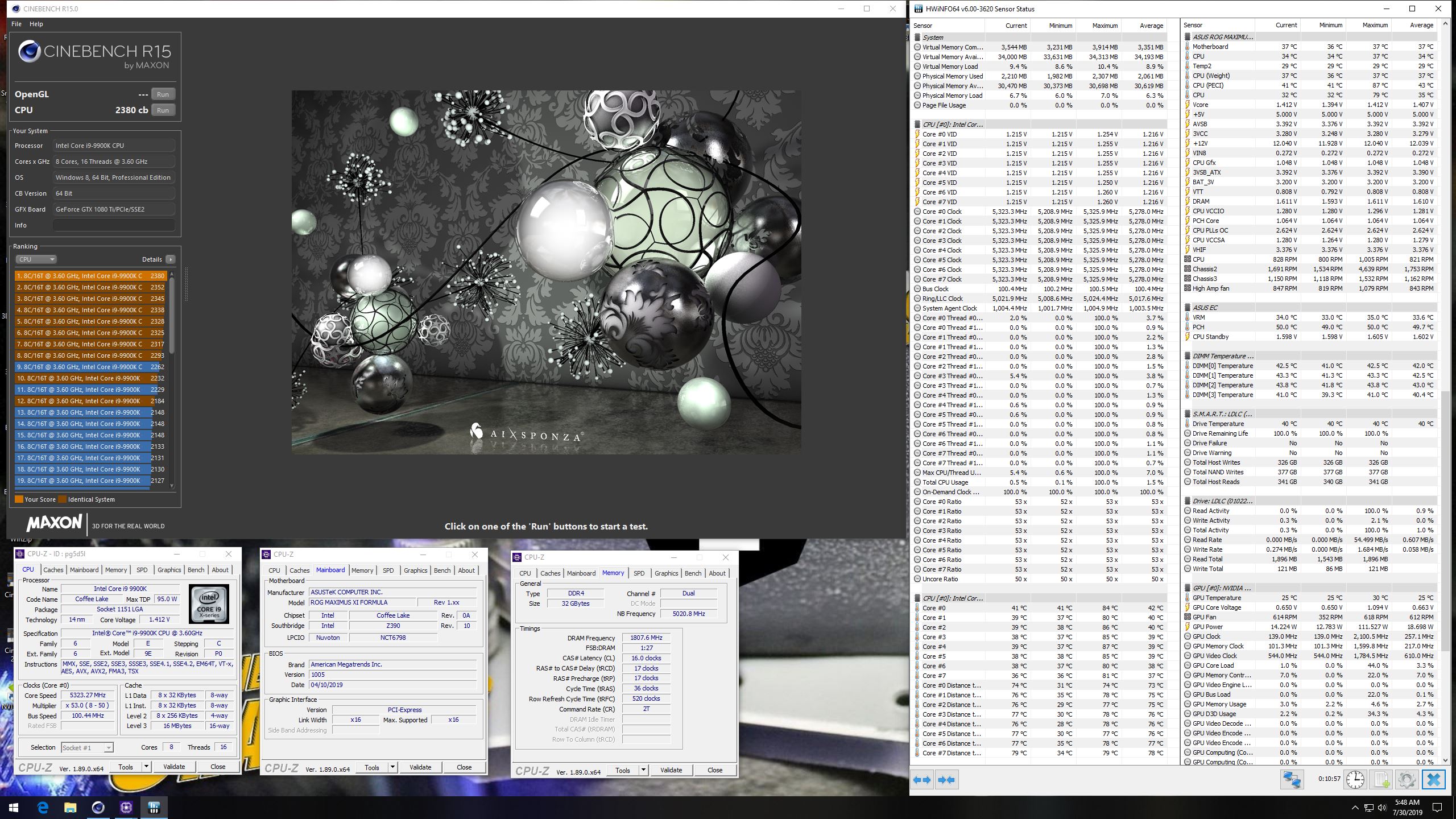1456x819 pixels.
Task: Open the Windows Start menu
Action: coord(14,807)
